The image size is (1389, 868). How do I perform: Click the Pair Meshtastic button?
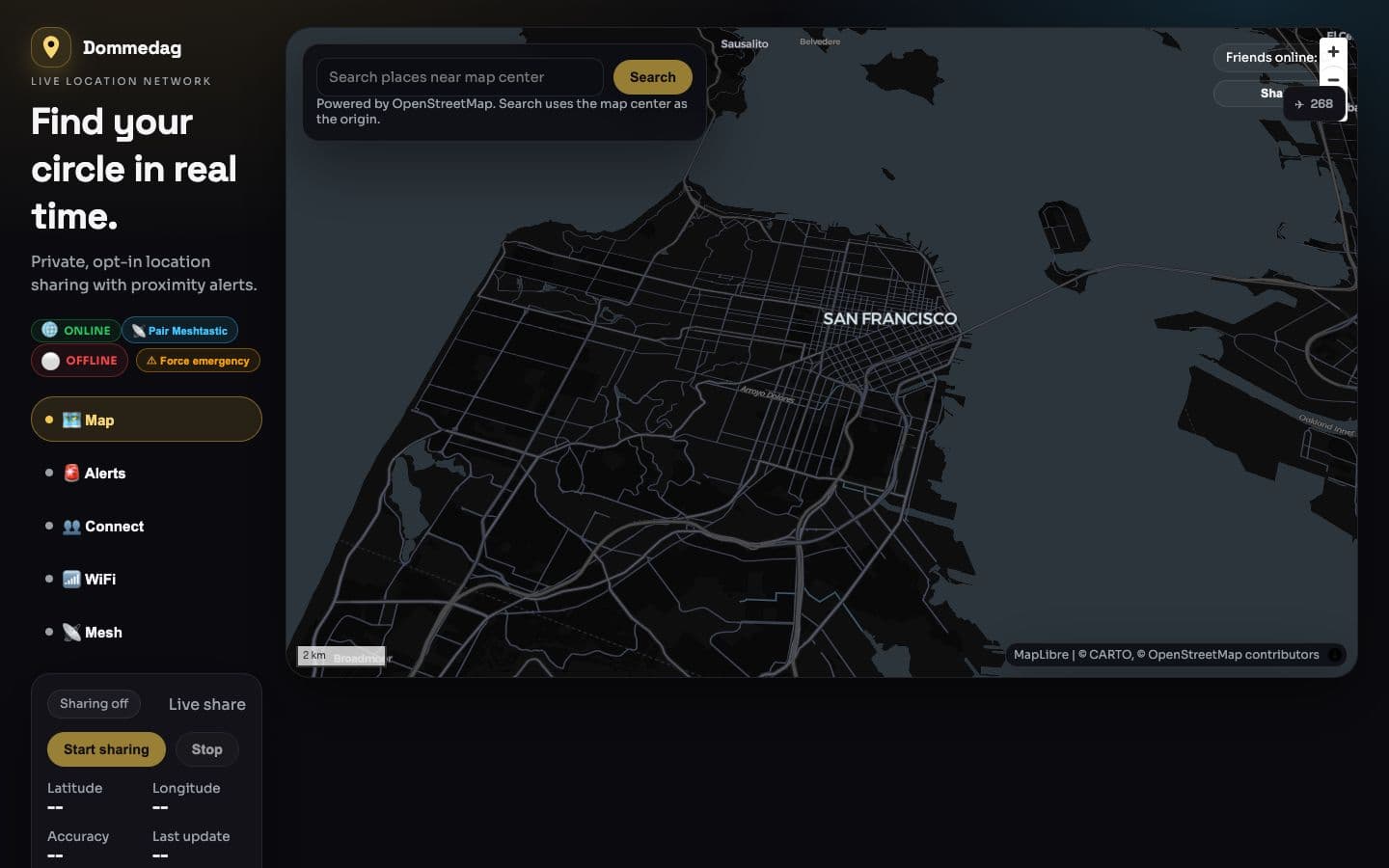[179, 331]
